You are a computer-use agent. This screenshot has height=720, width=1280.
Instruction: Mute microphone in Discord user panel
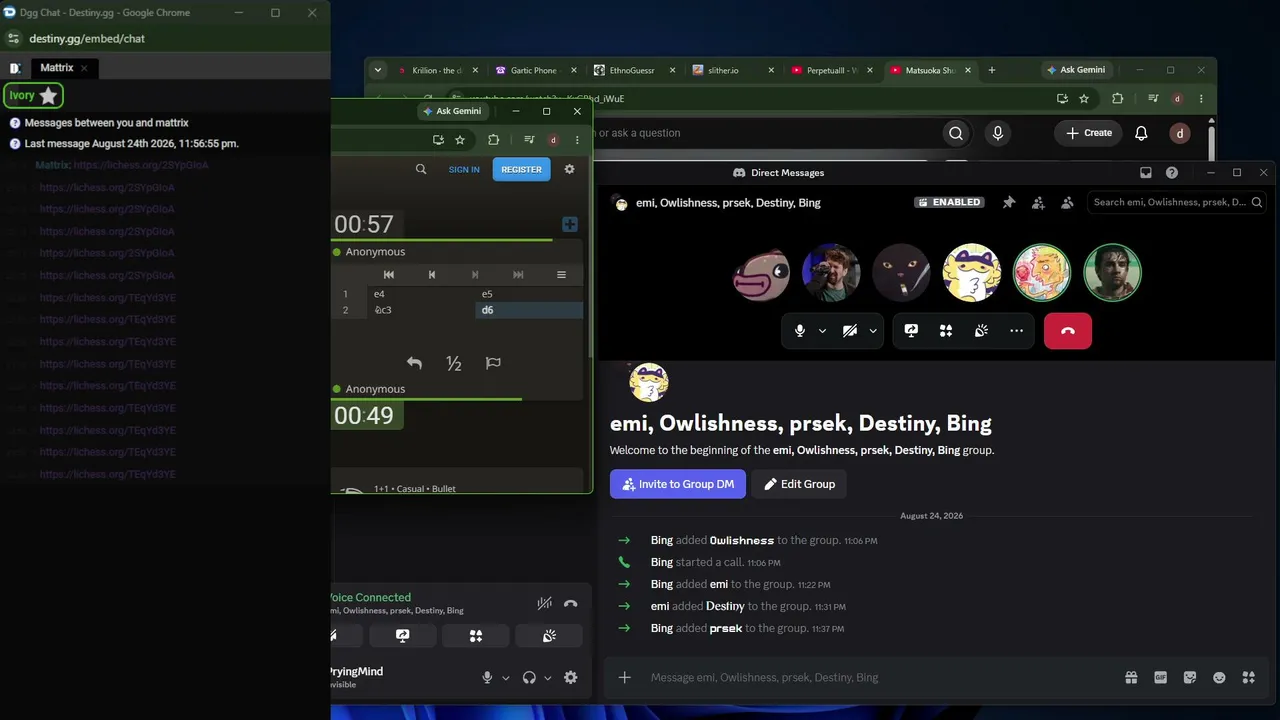(487, 677)
